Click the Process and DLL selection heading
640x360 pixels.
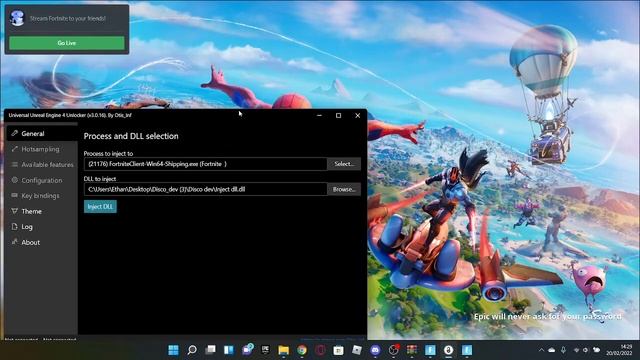pos(131,136)
